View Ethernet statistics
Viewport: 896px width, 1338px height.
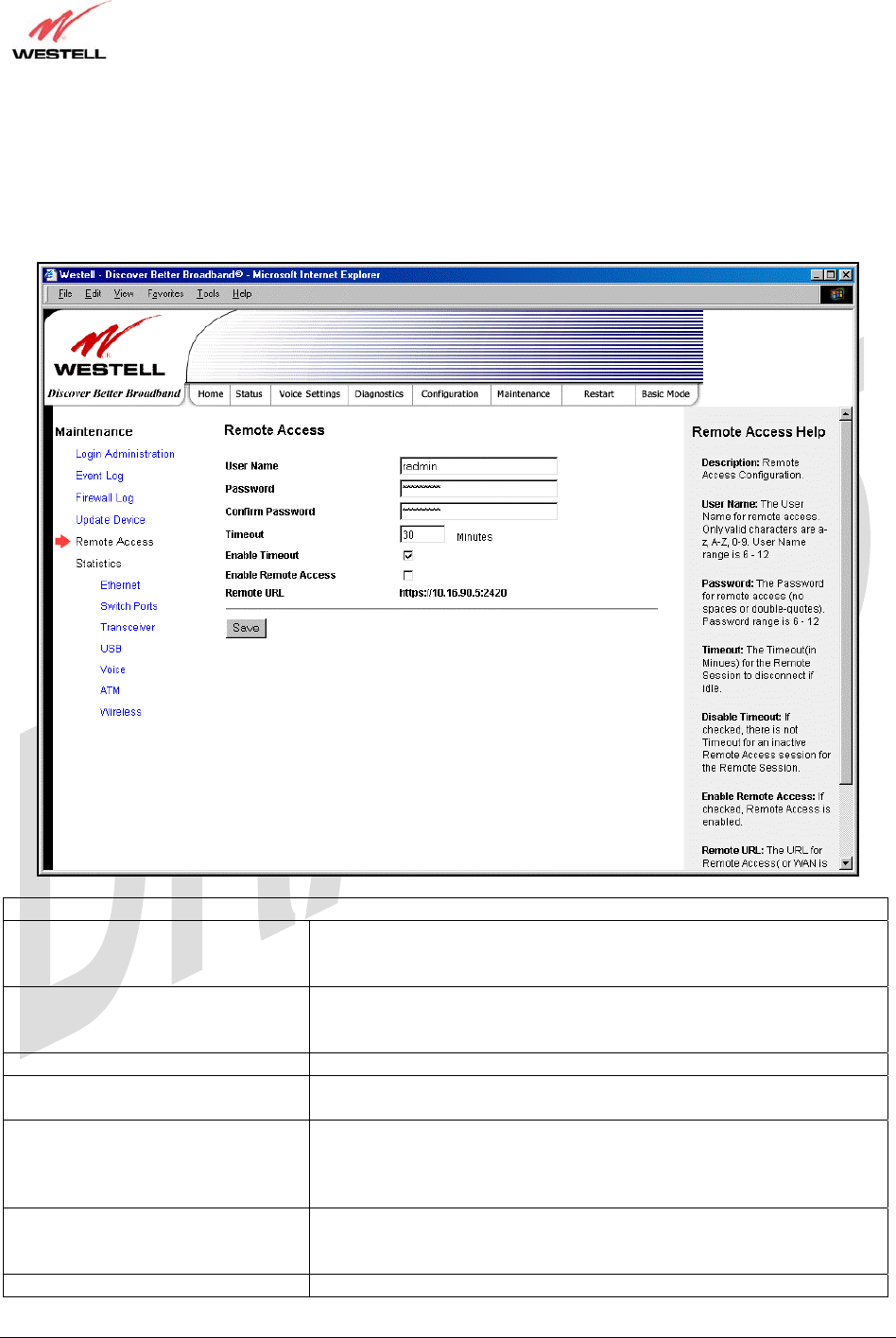pyautogui.click(x=120, y=585)
